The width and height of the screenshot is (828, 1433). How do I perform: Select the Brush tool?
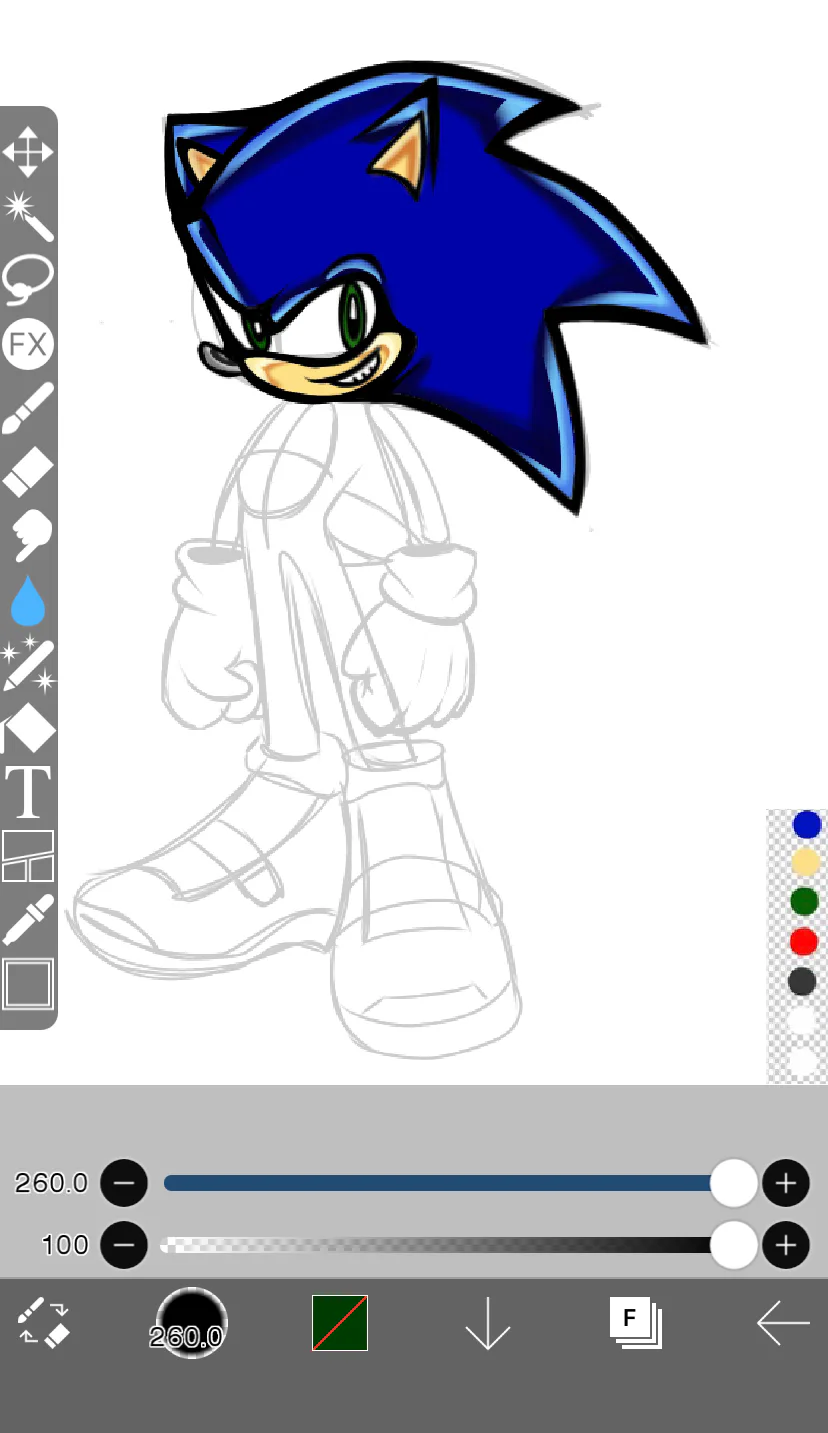point(28,408)
